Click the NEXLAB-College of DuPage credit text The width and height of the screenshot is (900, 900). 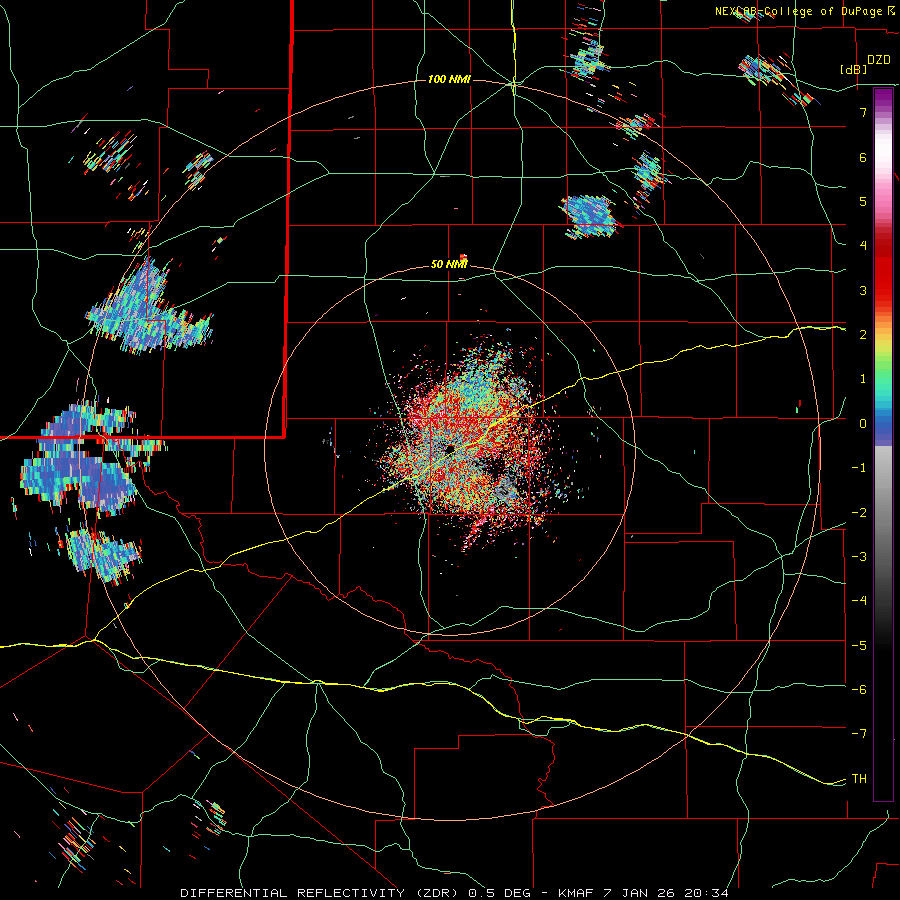click(804, 11)
